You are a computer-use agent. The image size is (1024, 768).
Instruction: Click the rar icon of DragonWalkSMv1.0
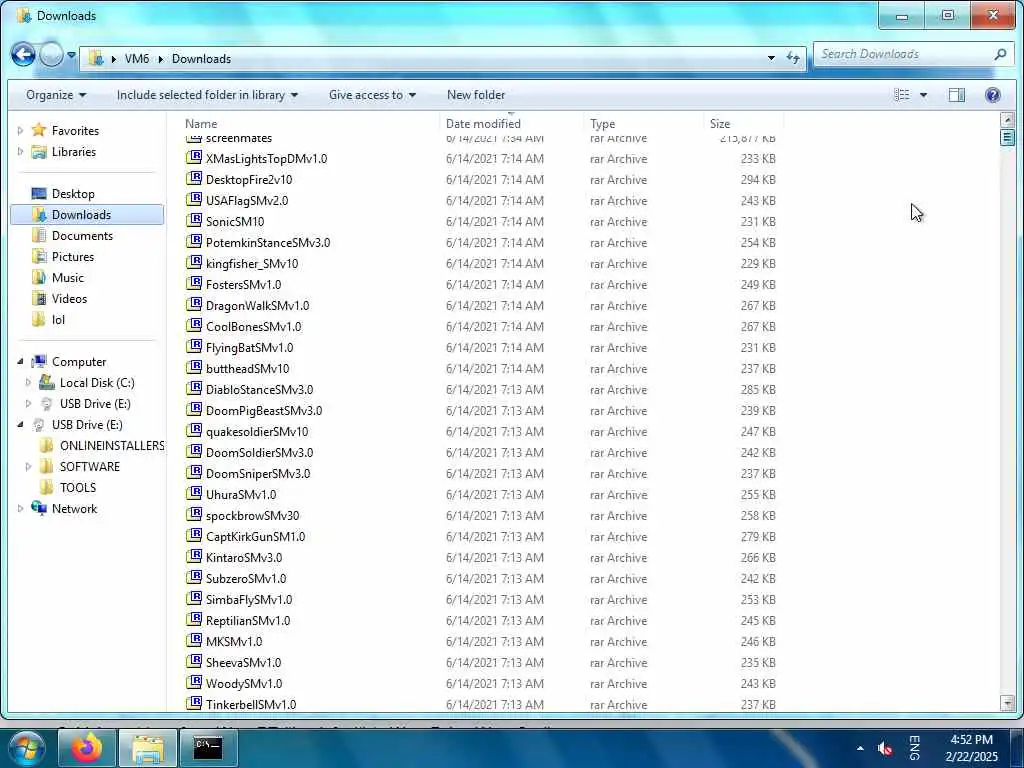(x=193, y=305)
